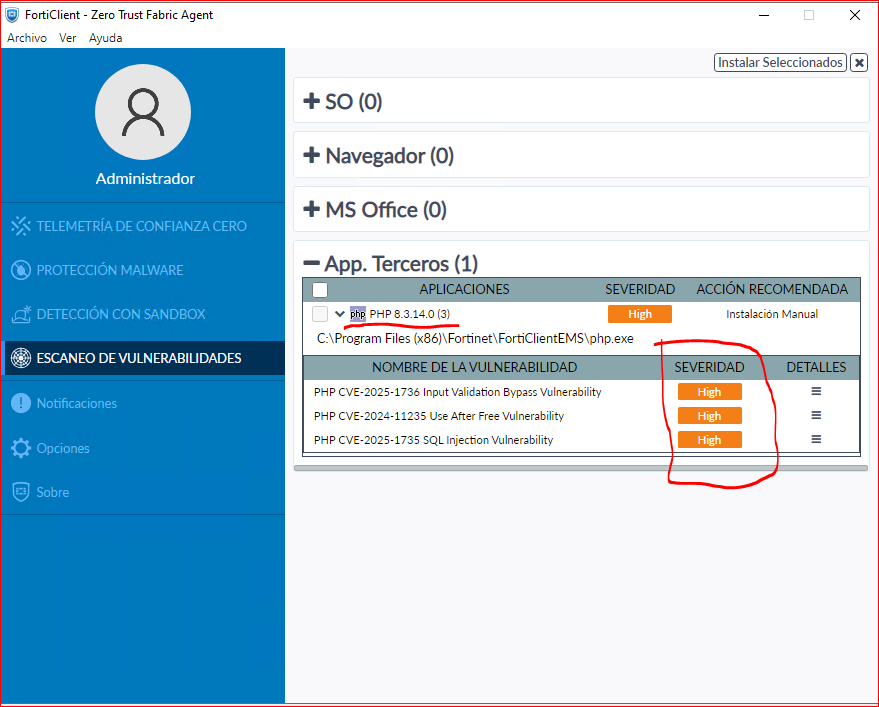Screen dimensions: 879x707
Task: Click NOMBRE DE LA VULNERABILIDAD column header
Action: (x=474, y=367)
